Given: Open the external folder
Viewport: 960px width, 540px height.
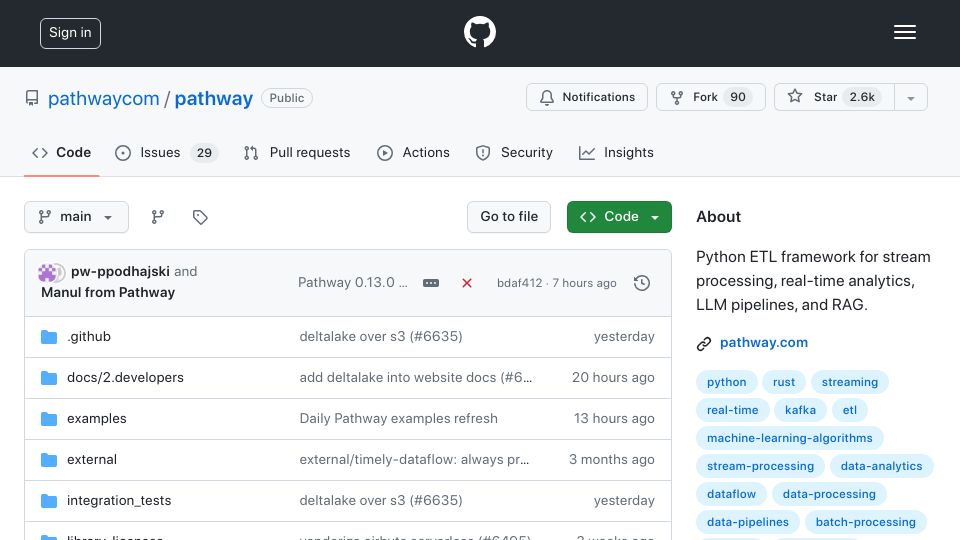Looking at the screenshot, I should 92,460.
